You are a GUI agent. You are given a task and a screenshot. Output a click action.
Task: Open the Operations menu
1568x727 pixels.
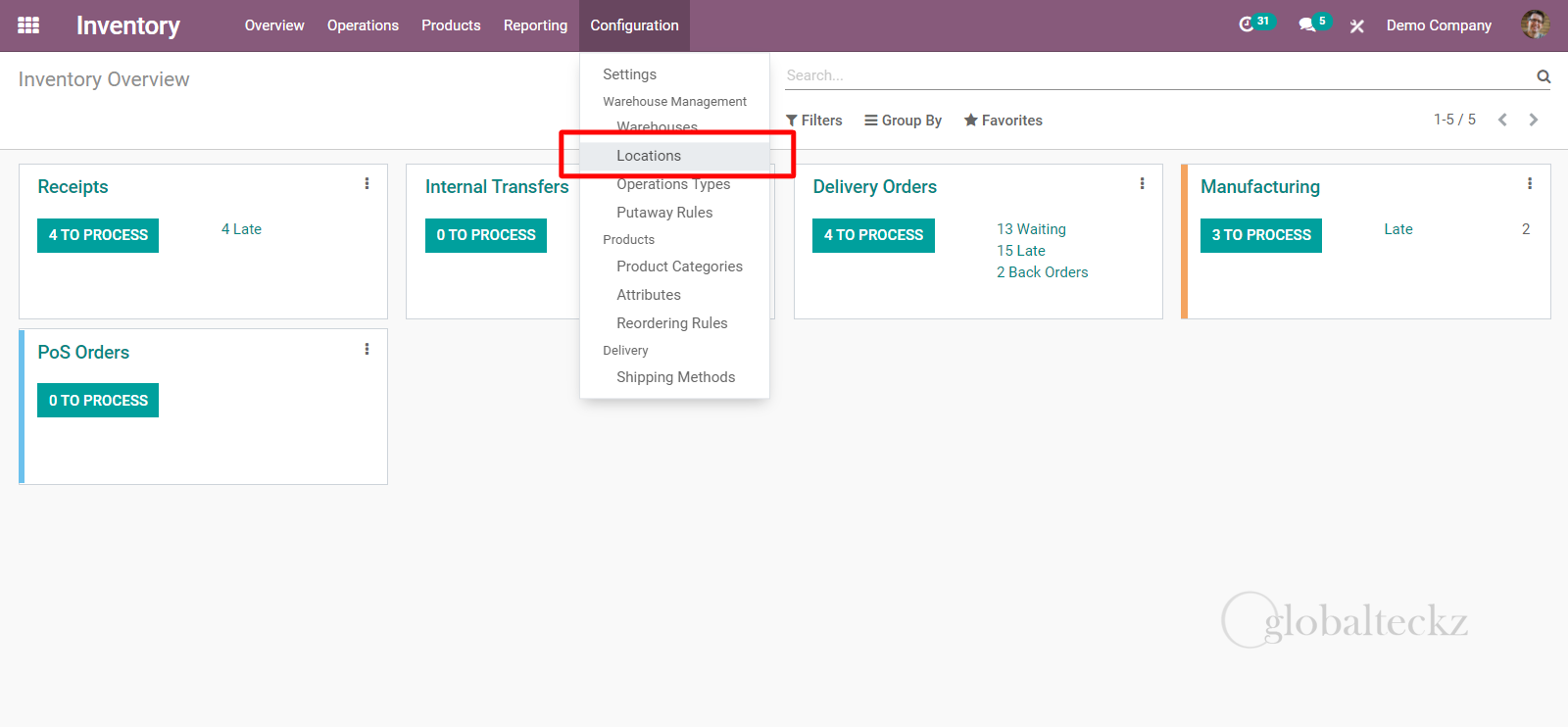coord(363,25)
